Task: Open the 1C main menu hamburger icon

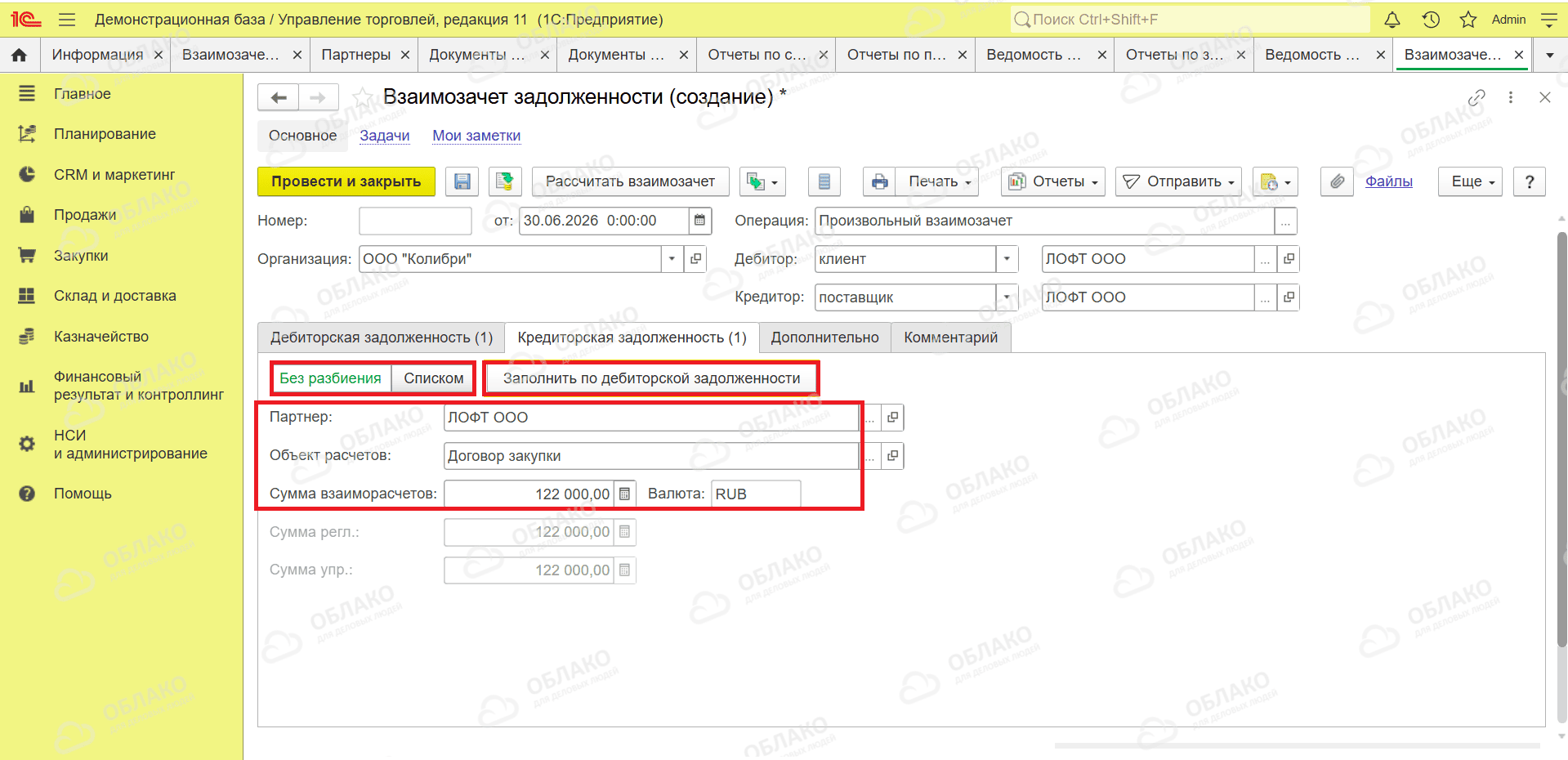Action: (67, 20)
